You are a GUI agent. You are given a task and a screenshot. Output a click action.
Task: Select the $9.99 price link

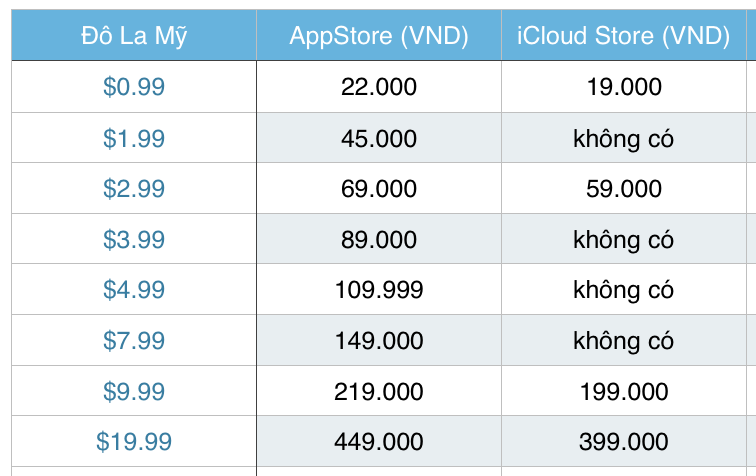pos(134,391)
